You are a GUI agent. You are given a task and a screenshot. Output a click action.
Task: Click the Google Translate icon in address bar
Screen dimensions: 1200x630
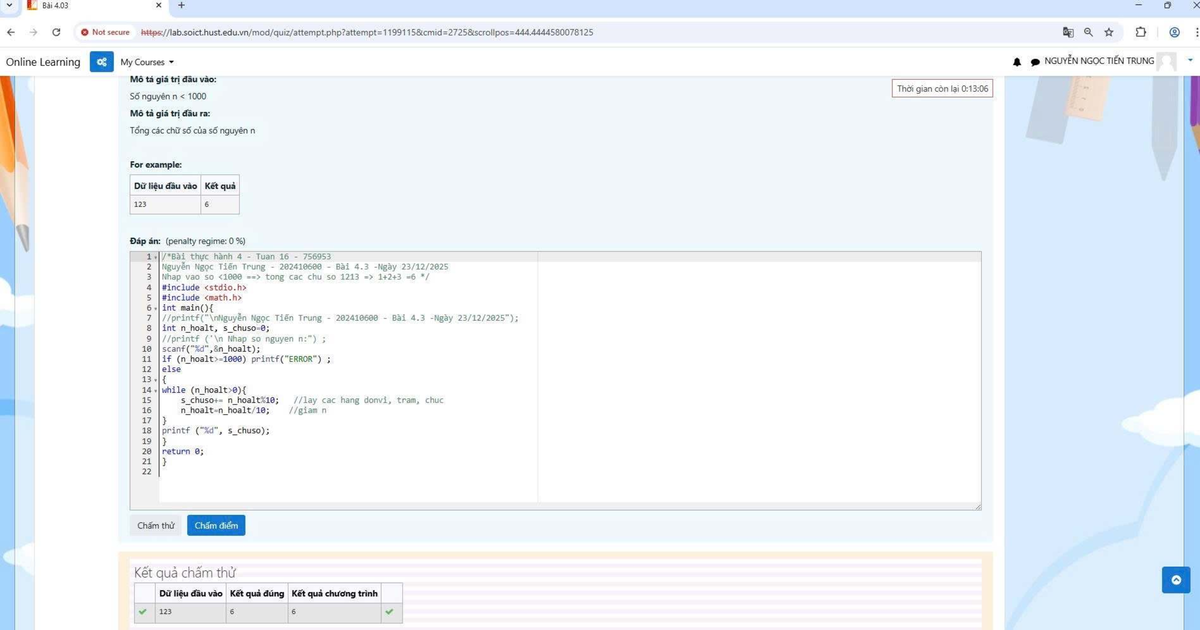coord(1068,32)
